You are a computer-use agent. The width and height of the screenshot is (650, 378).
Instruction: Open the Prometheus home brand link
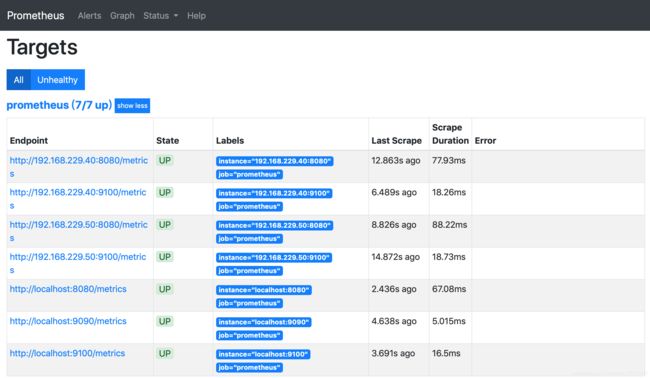[x=36, y=16]
